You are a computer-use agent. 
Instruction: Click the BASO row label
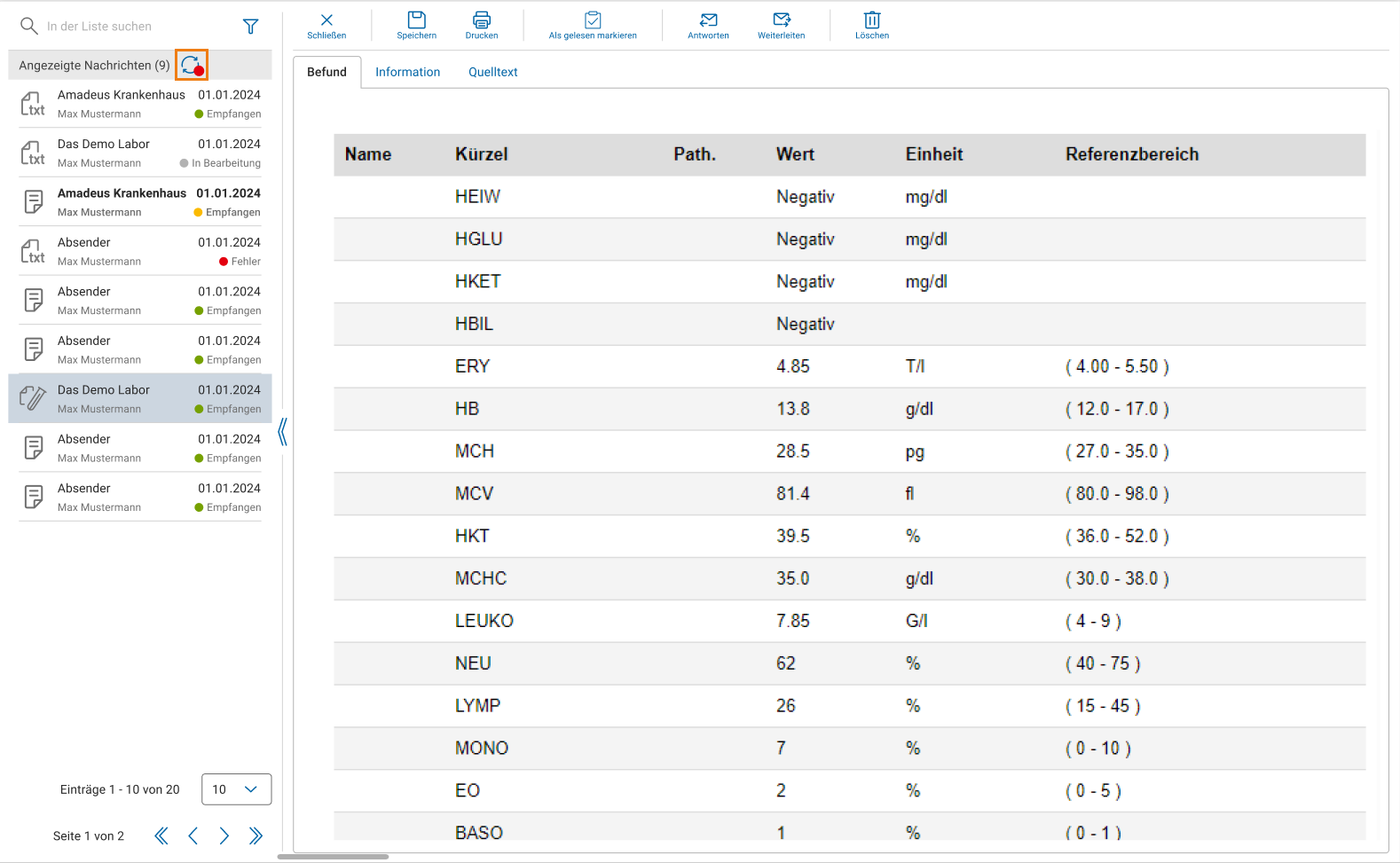click(x=479, y=833)
